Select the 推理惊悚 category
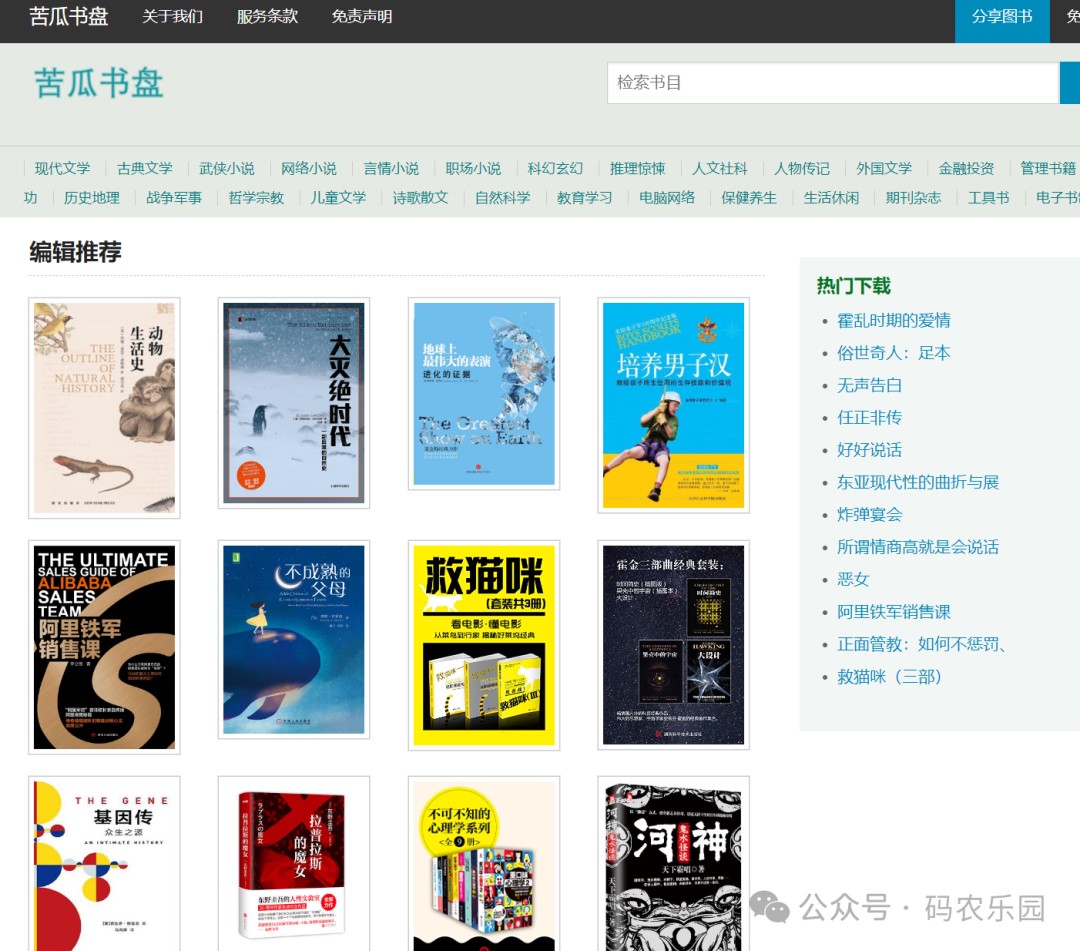The width and height of the screenshot is (1080, 951). coord(637,168)
